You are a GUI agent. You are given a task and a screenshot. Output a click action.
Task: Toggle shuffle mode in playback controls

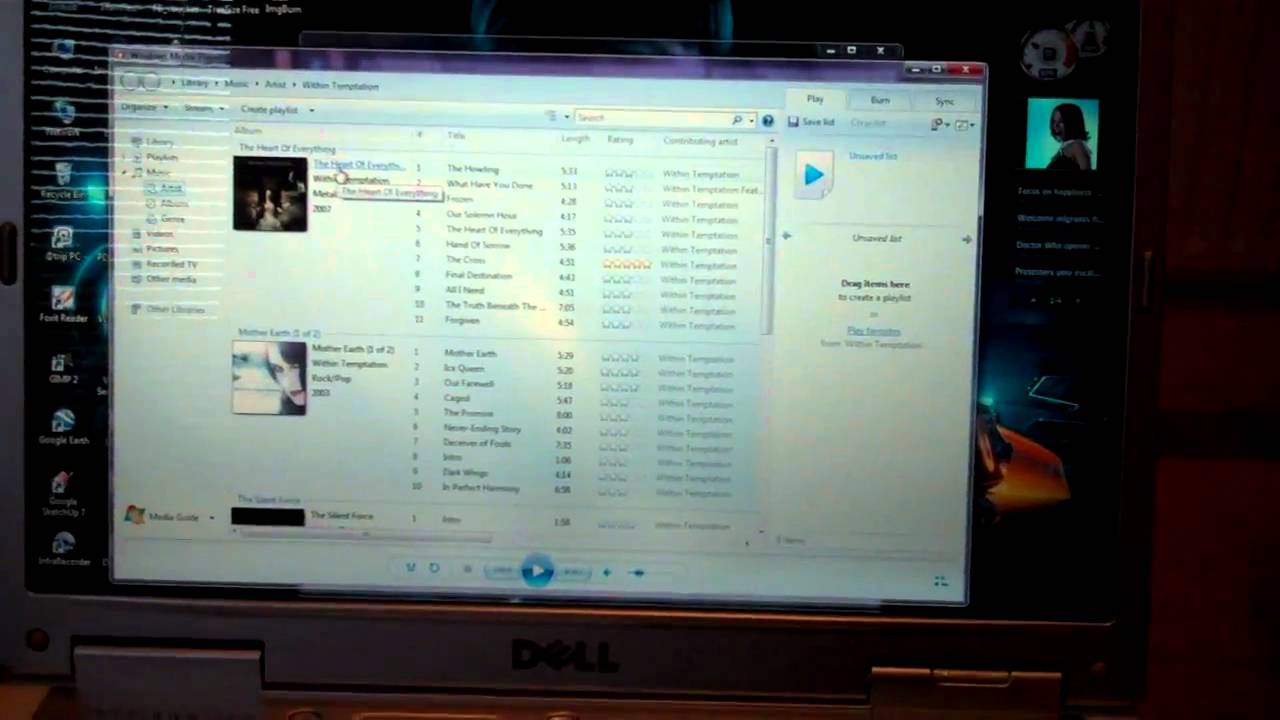tap(411, 568)
